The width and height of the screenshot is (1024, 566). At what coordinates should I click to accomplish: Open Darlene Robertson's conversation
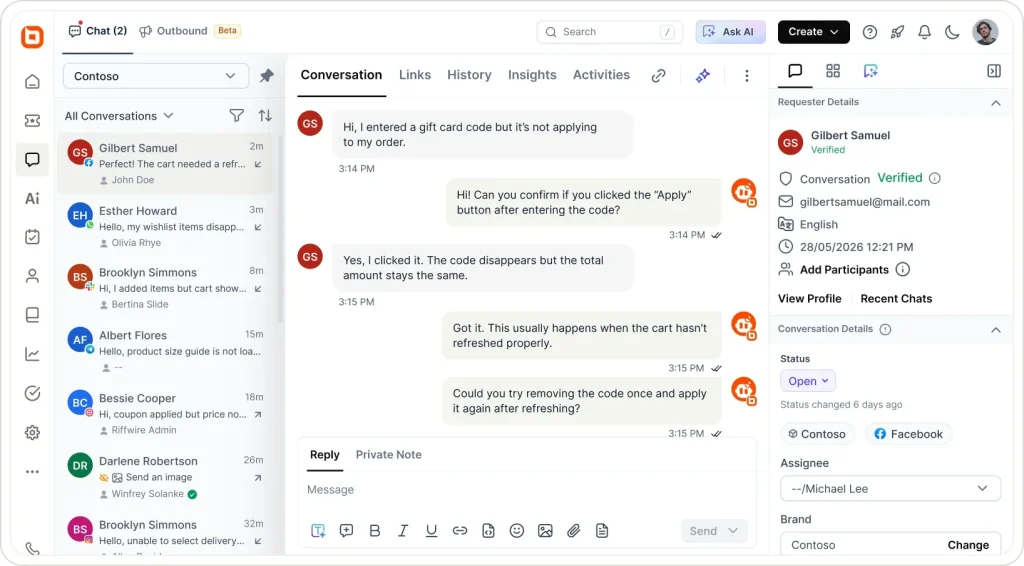click(x=167, y=477)
